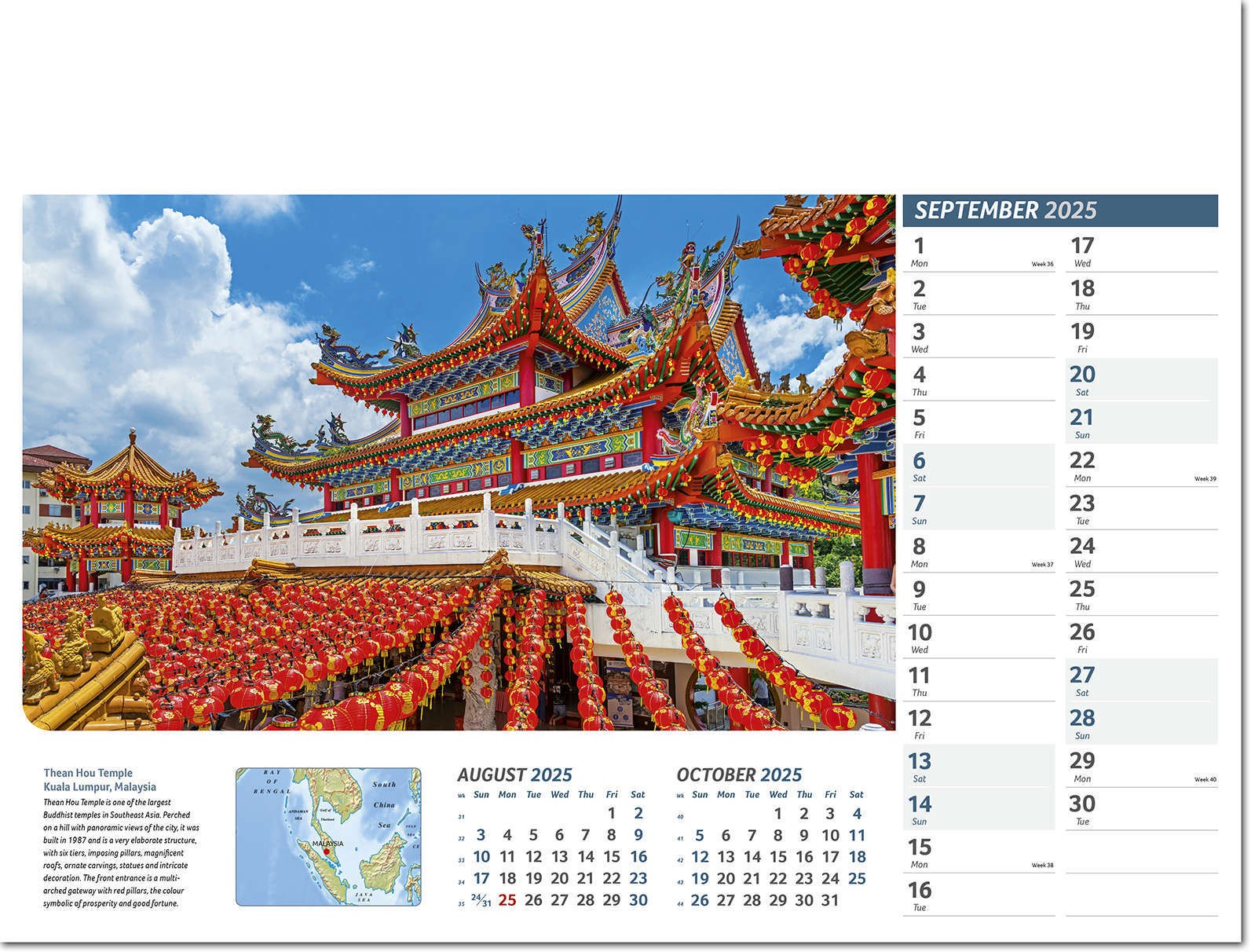
Task: Click 31 in the October mini calendar
Action: pyautogui.click(x=830, y=900)
